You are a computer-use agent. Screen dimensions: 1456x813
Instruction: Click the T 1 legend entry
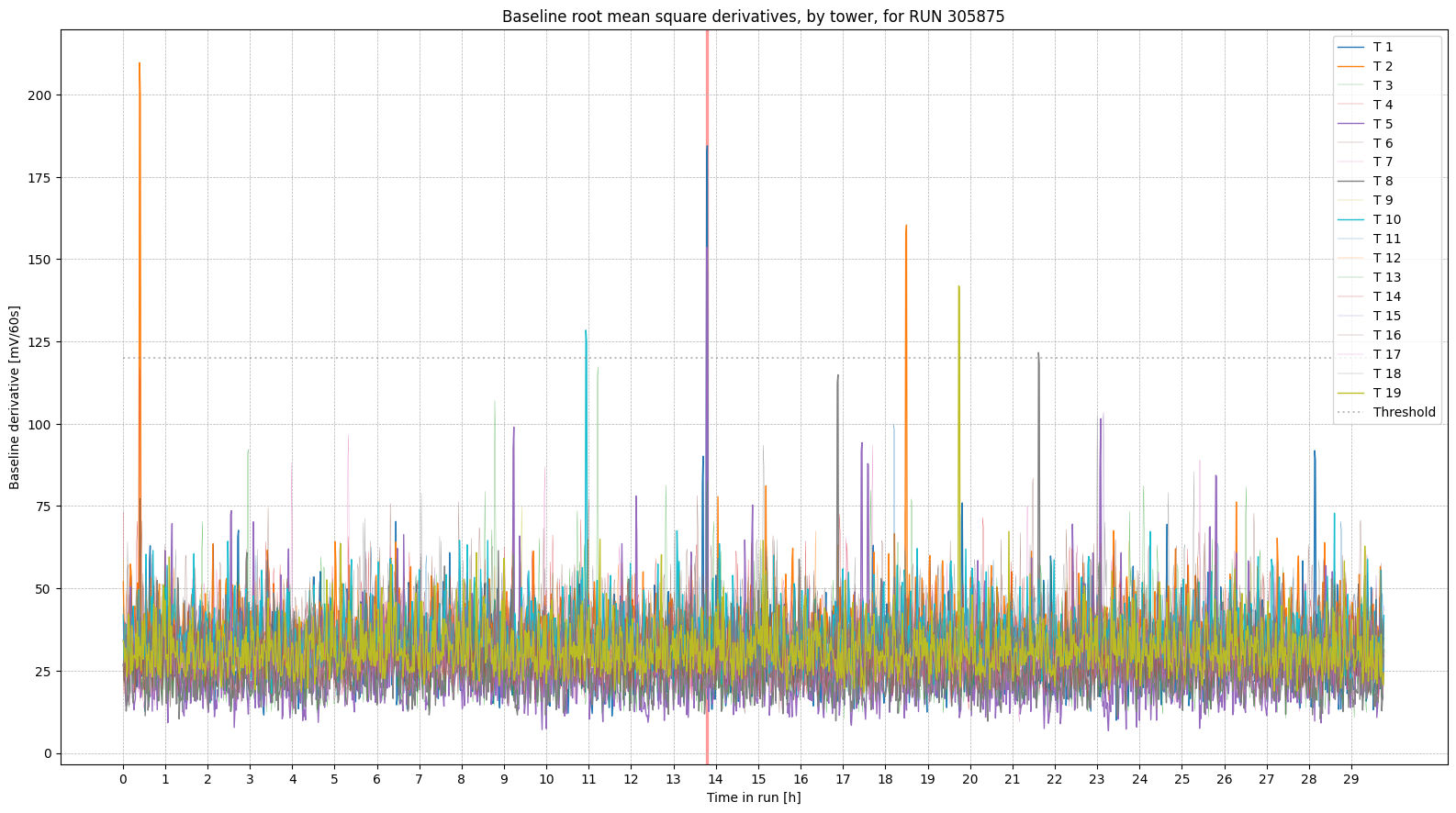pyautogui.click(x=1382, y=47)
